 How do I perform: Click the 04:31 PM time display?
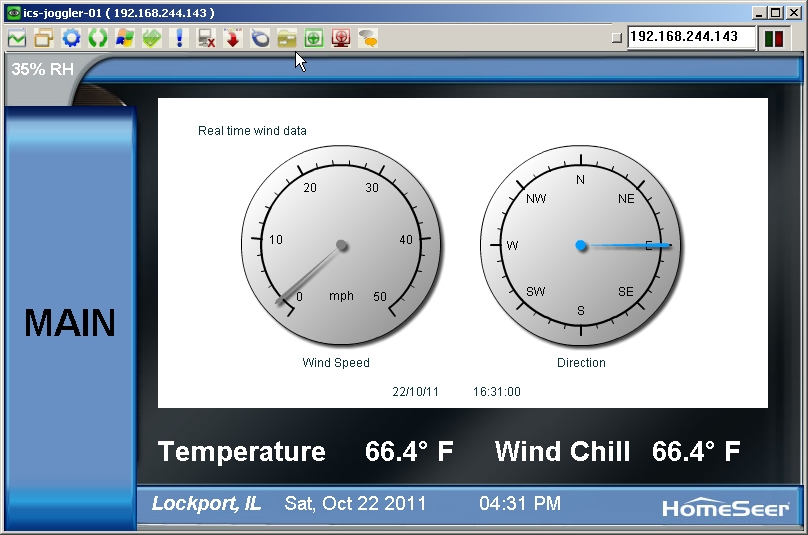tap(520, 504)
